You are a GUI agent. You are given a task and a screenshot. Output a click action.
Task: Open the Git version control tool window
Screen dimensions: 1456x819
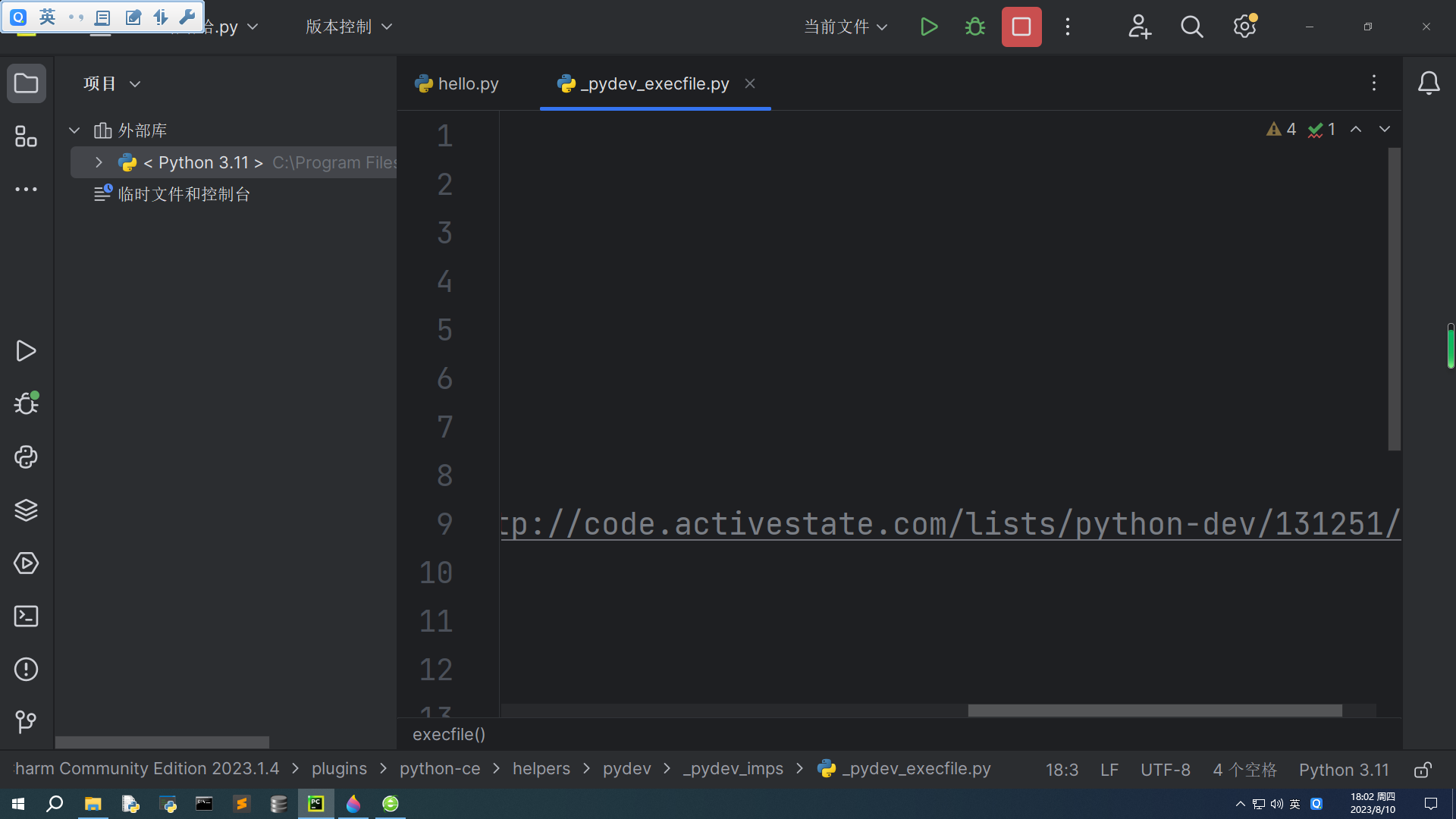tap(27, 721)
